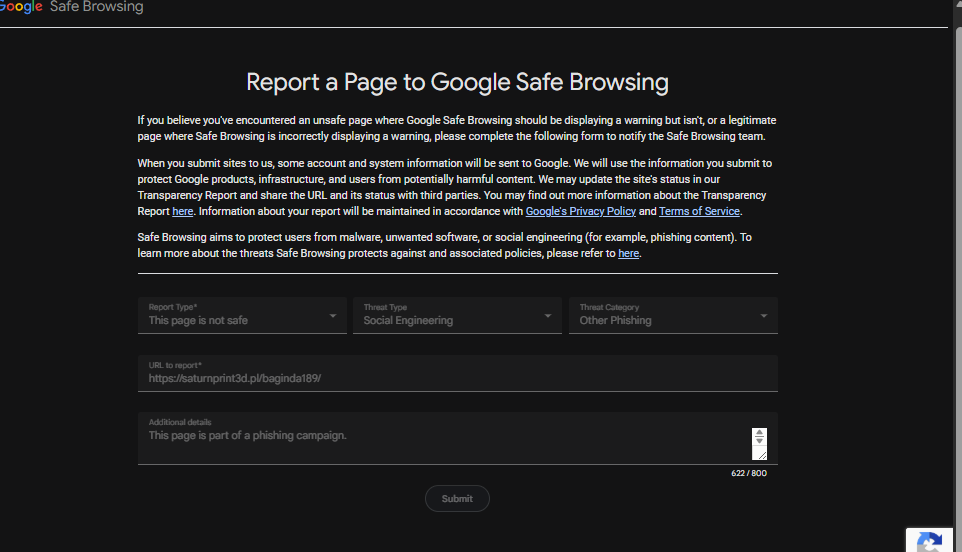Click the text area scroll up arrow
962x552 pixels.
click(760, 432)
